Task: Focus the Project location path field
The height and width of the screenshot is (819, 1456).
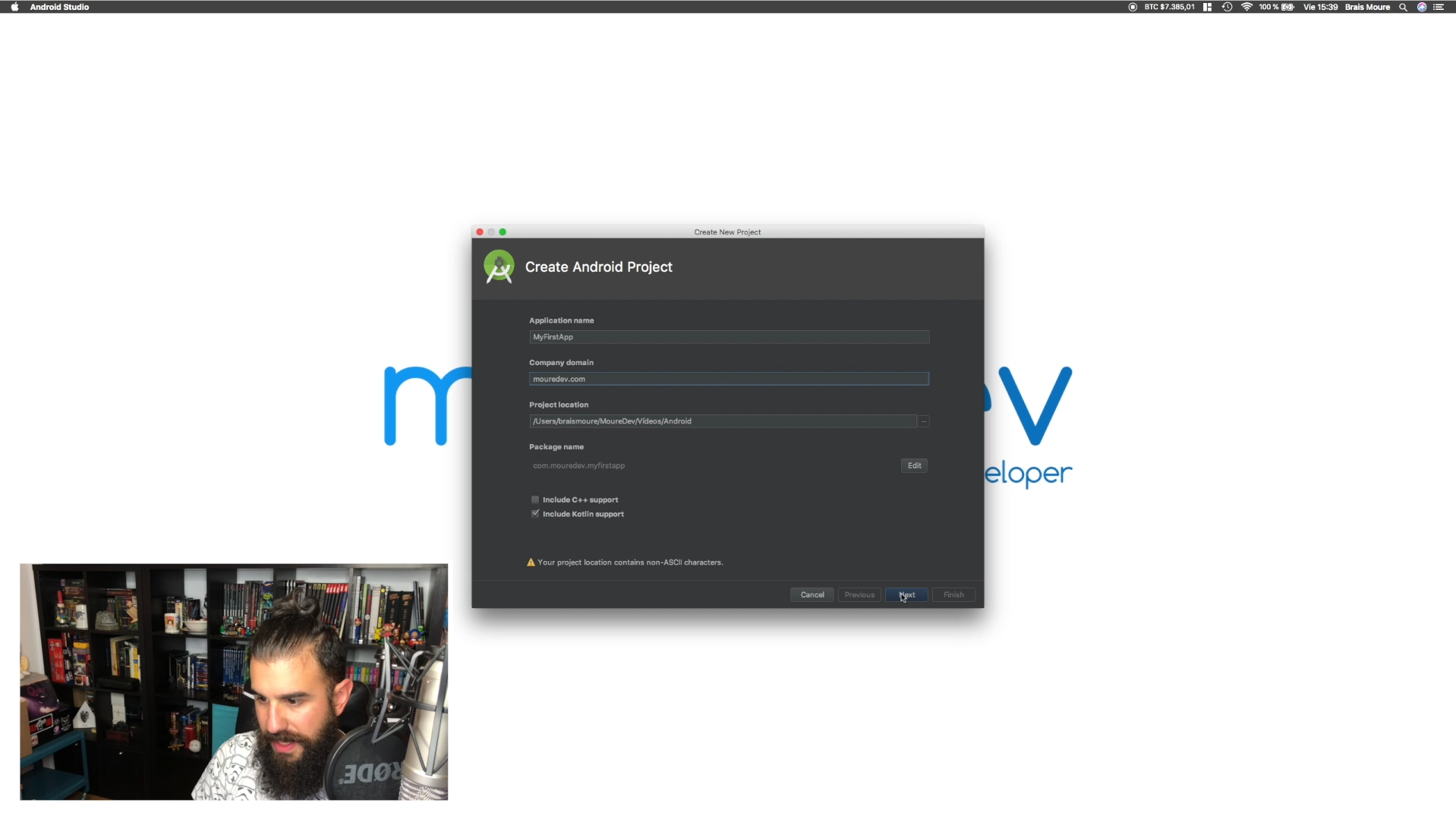Action: click(723, 421)
